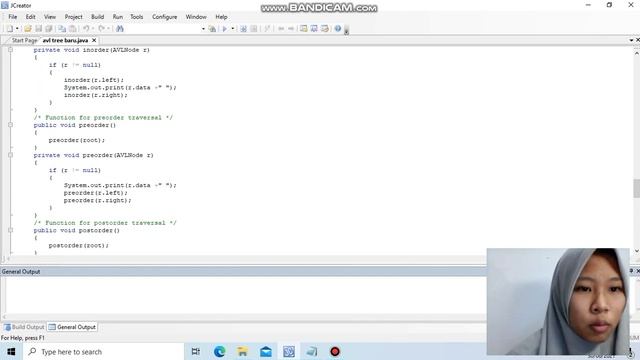Open the Run options dropdown arrow
Image resolution: width=640 pixels, height=360 pixels.
pos(233,29)
